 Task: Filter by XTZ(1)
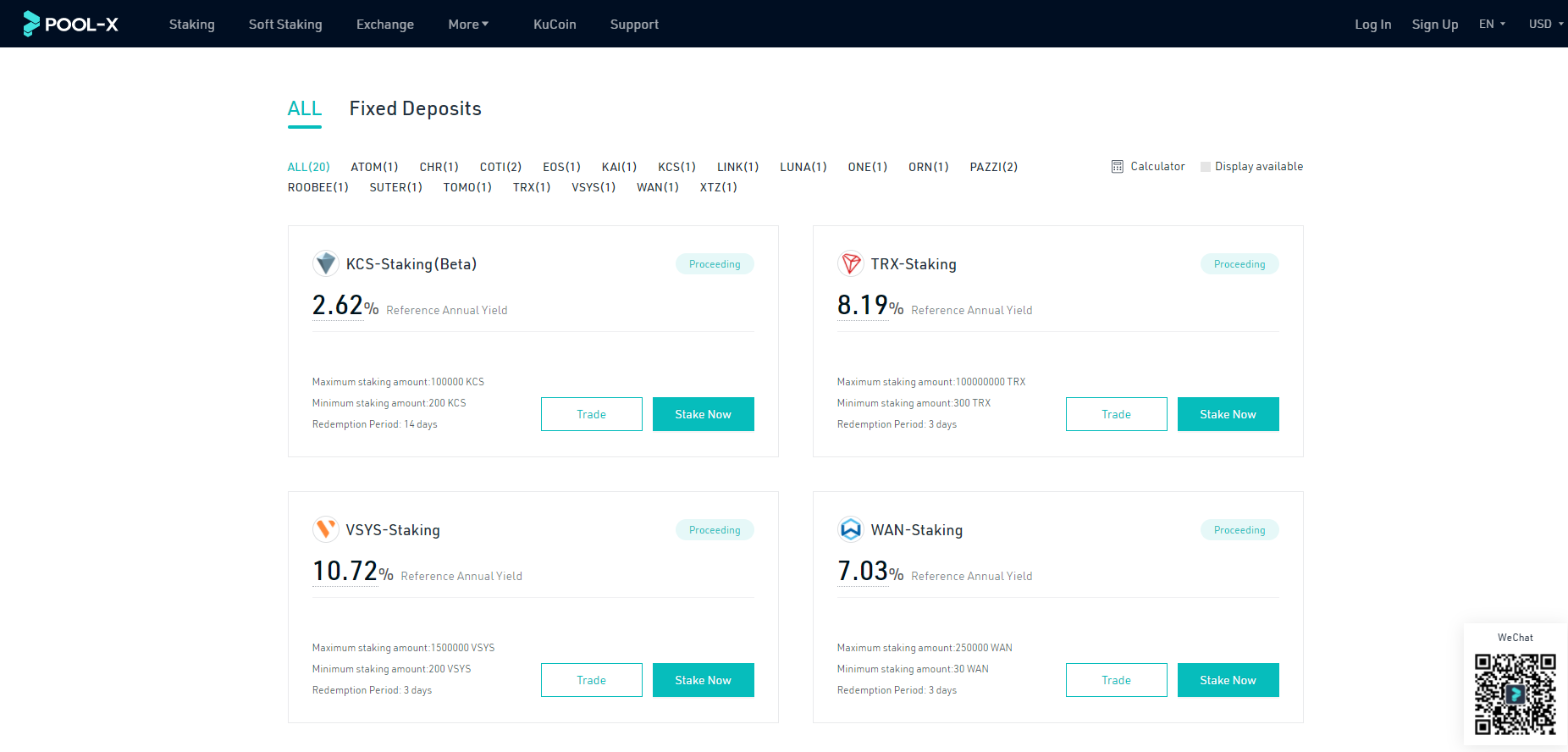(719, 187)
